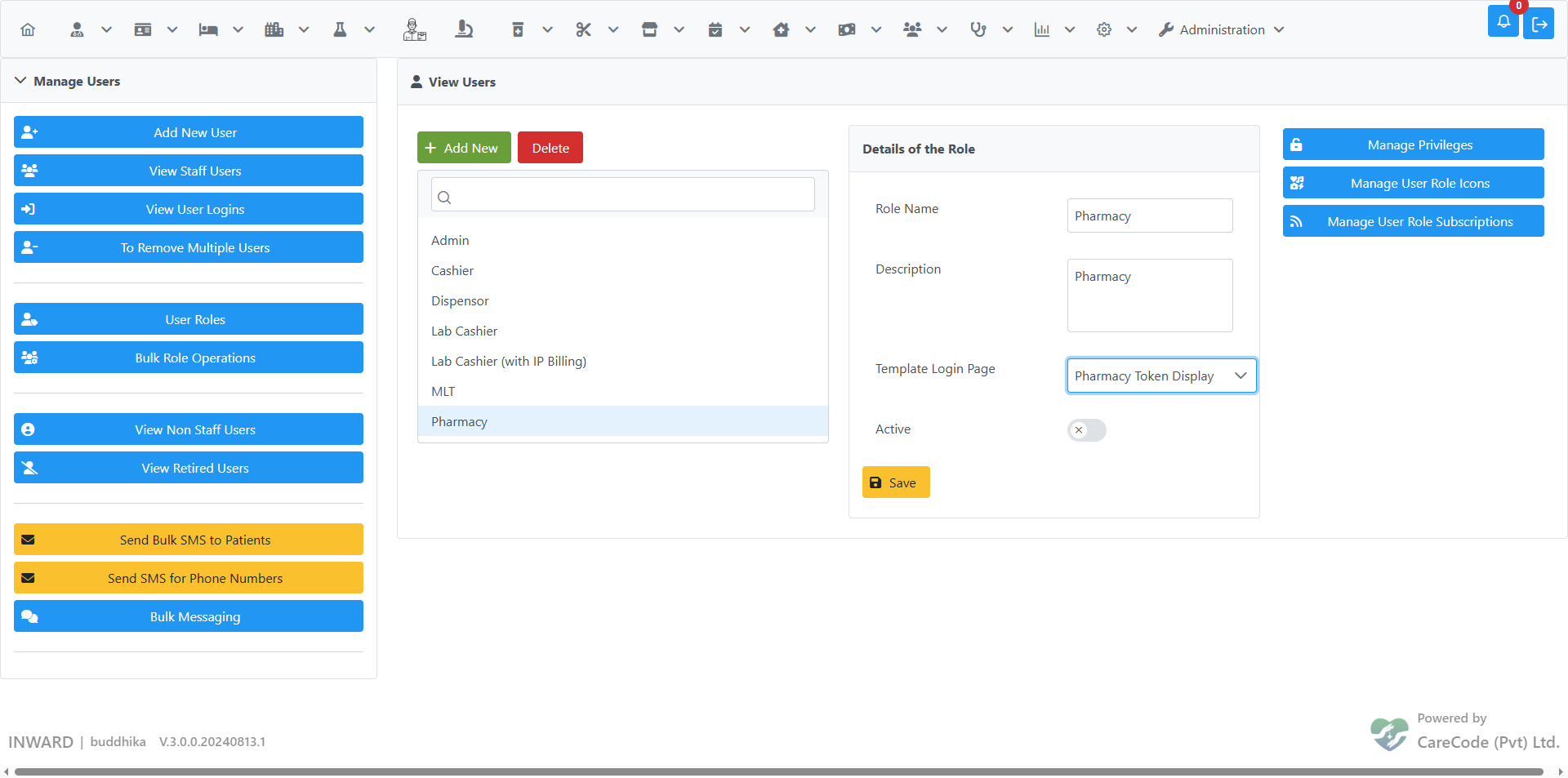Click the scrollbar left arrow

click(7, 771)
